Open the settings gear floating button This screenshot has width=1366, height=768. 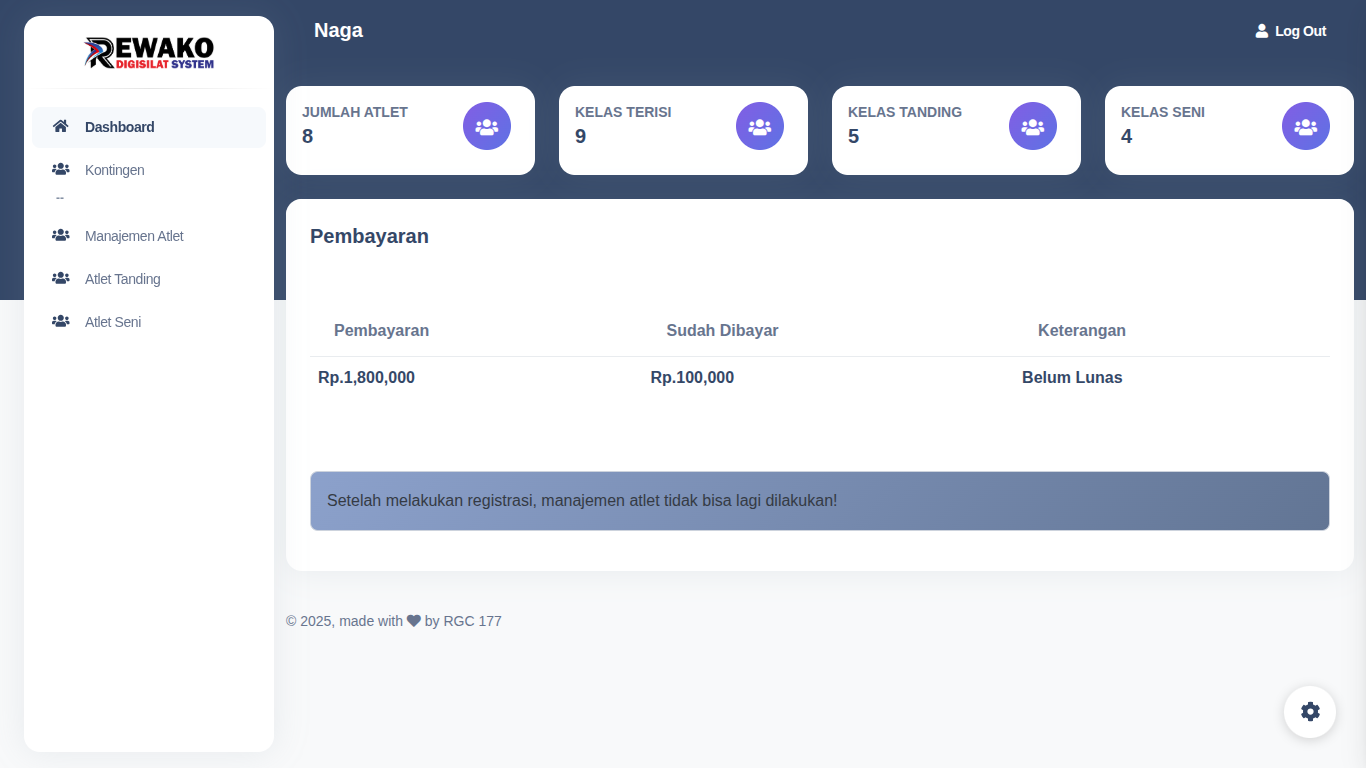(x=1309, y=711)
